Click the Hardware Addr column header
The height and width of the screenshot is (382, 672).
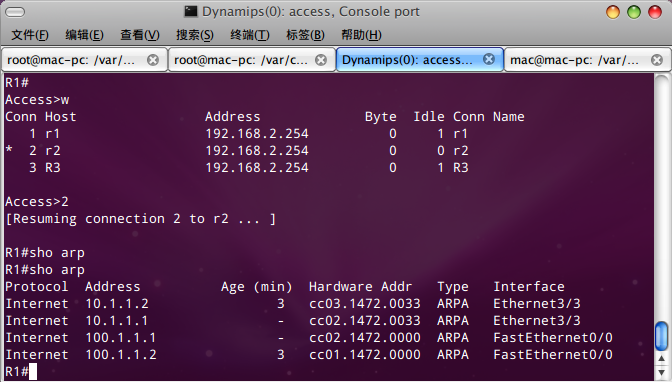pos(360,286)
